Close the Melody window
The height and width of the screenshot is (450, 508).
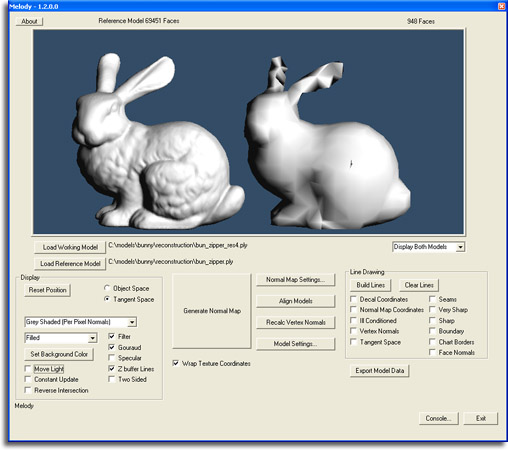click(x=501, y=6)
